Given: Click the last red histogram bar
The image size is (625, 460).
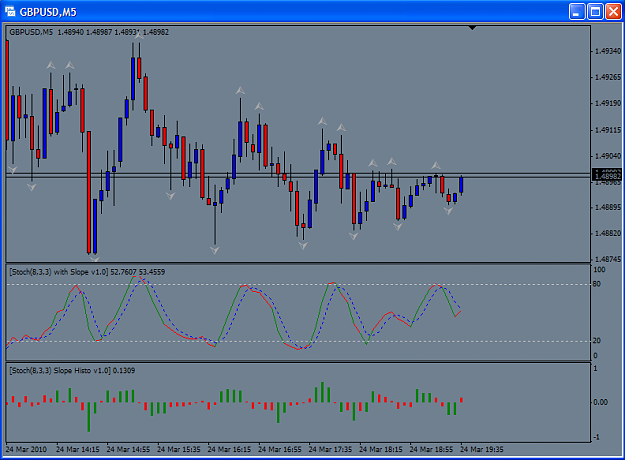Looking at the screenshot, I should tap(461, 400).
